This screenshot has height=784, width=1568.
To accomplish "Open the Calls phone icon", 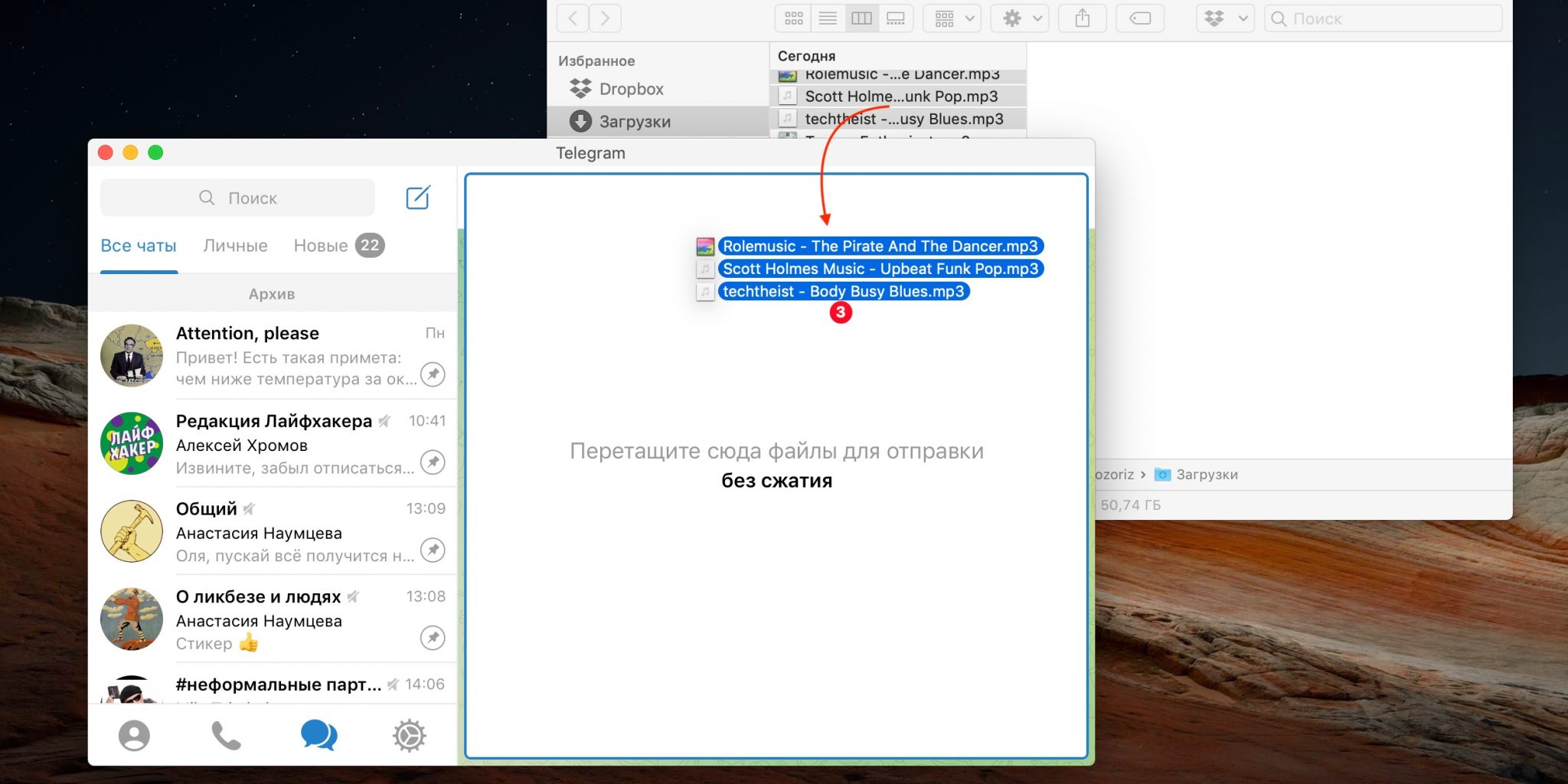I will click(x=226, y=736).
